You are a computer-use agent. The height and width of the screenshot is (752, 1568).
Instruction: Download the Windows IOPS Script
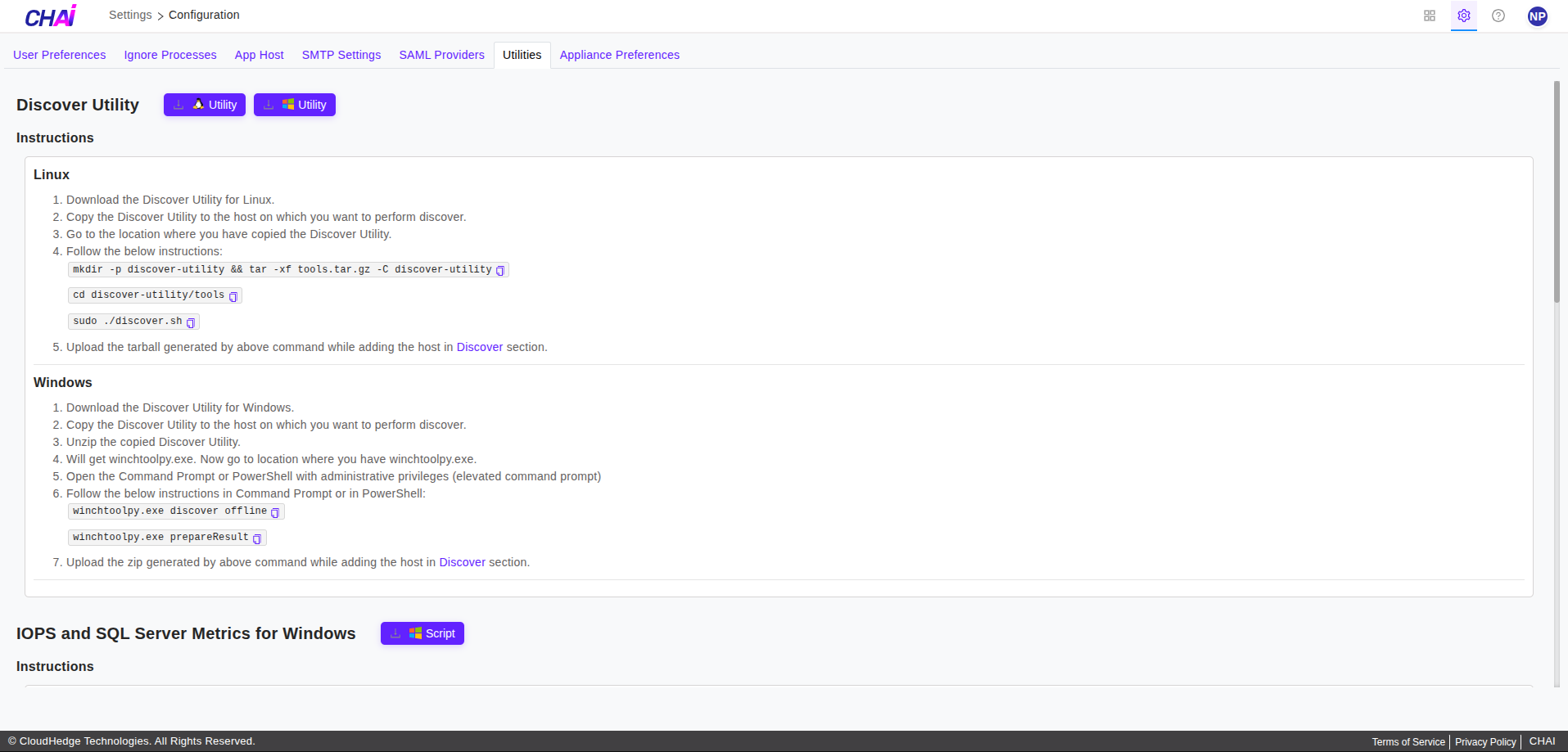423,633
